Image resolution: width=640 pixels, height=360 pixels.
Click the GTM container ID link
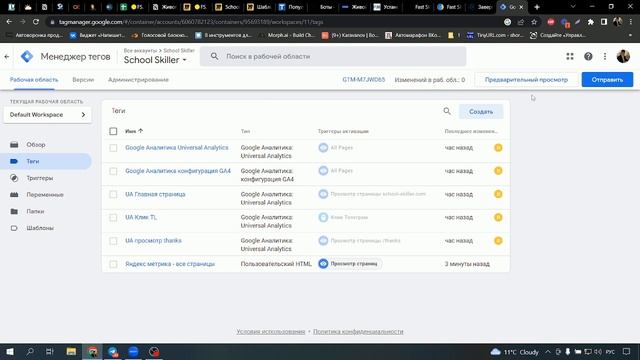[364, 80]
